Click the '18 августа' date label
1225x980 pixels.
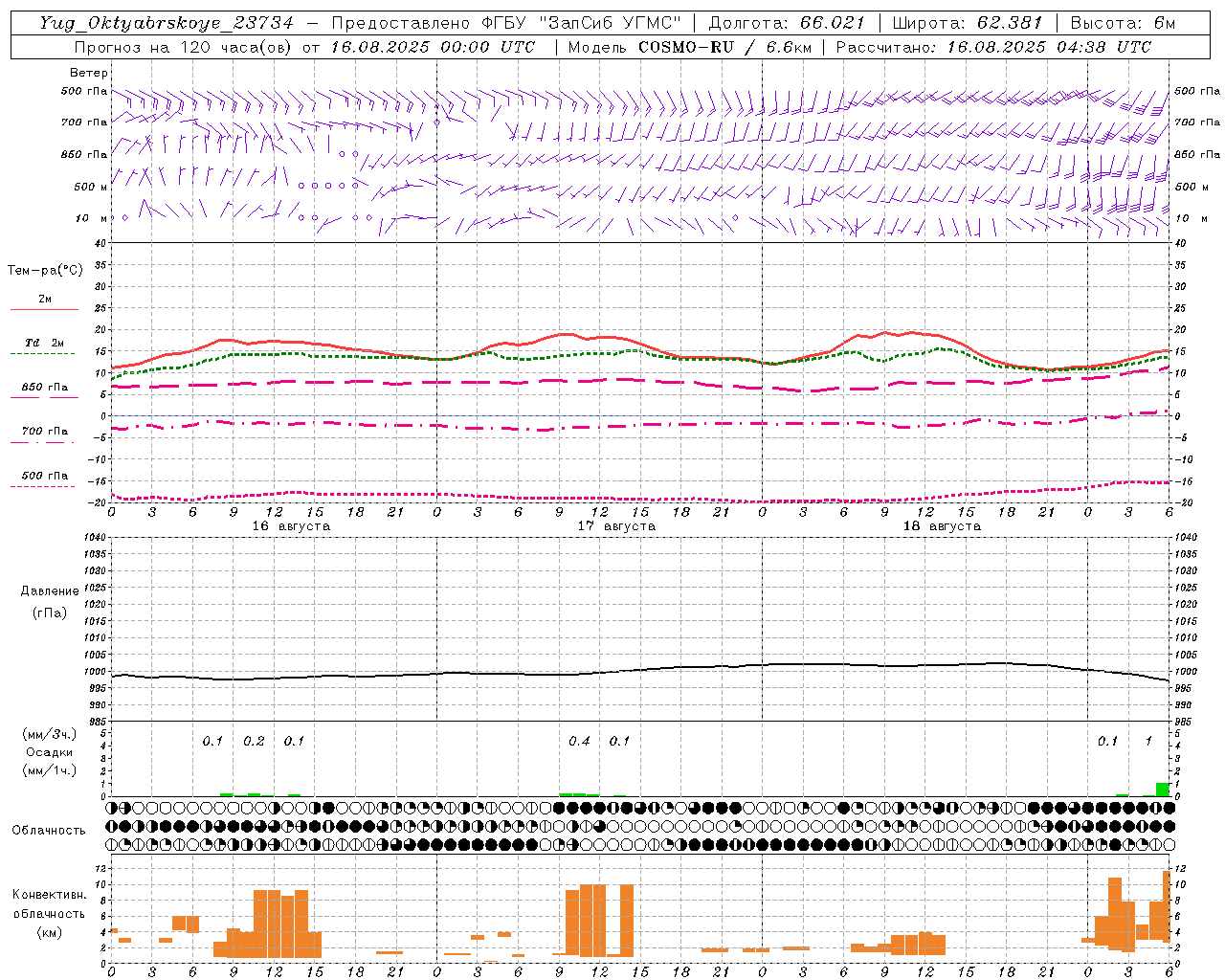click(x=942, y=526)
